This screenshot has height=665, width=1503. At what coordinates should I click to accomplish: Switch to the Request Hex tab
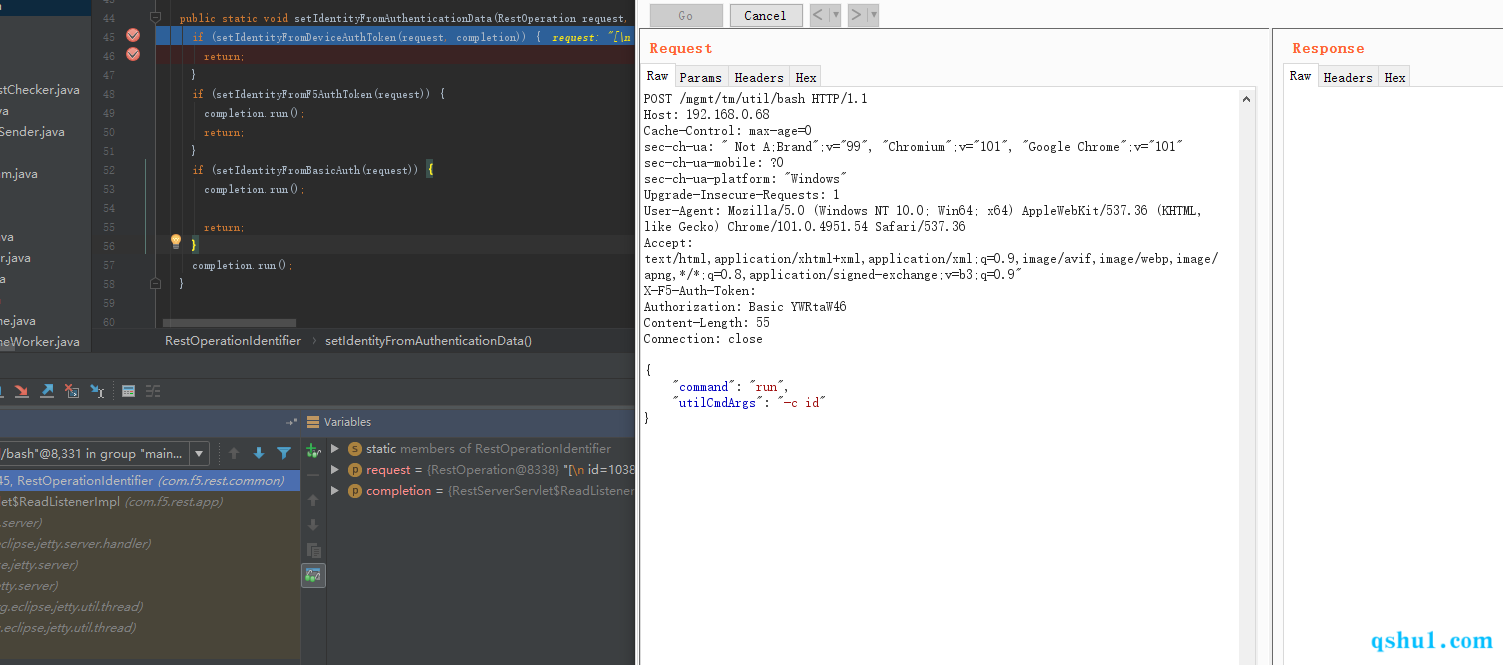coord(806,77)
